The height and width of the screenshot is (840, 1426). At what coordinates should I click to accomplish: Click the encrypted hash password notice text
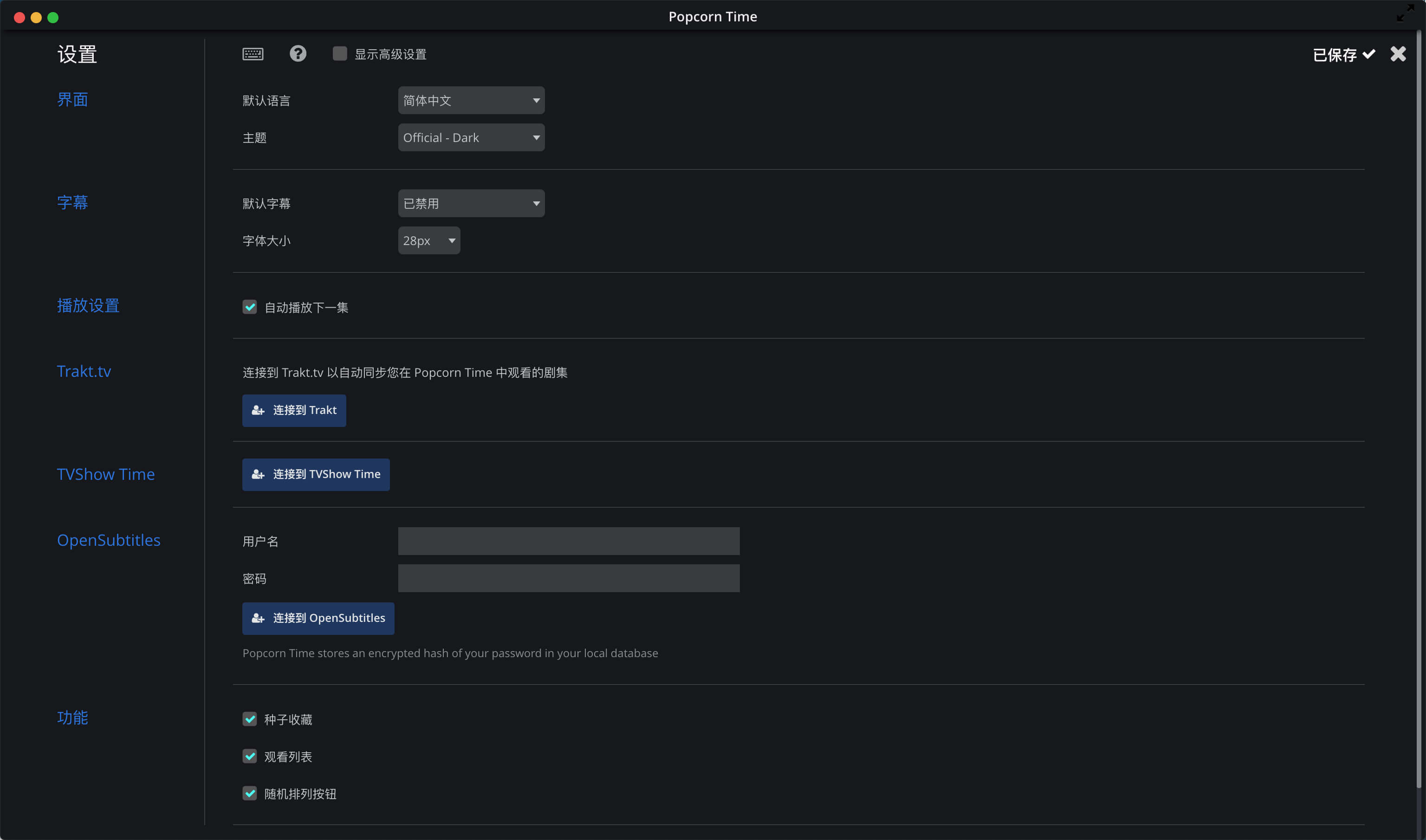pos(450,653)
